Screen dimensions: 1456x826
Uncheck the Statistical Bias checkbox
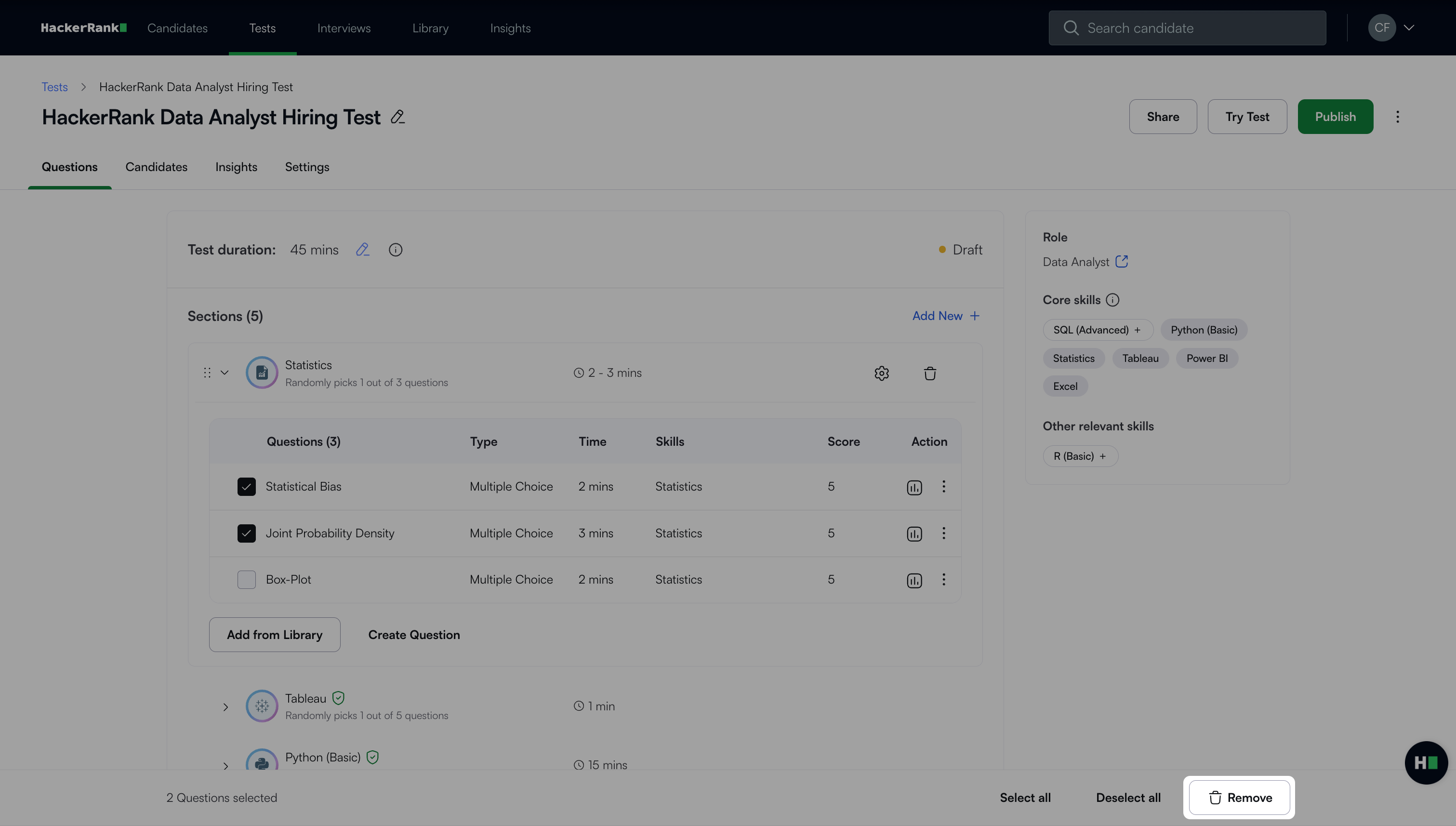[x=246, y=487]
